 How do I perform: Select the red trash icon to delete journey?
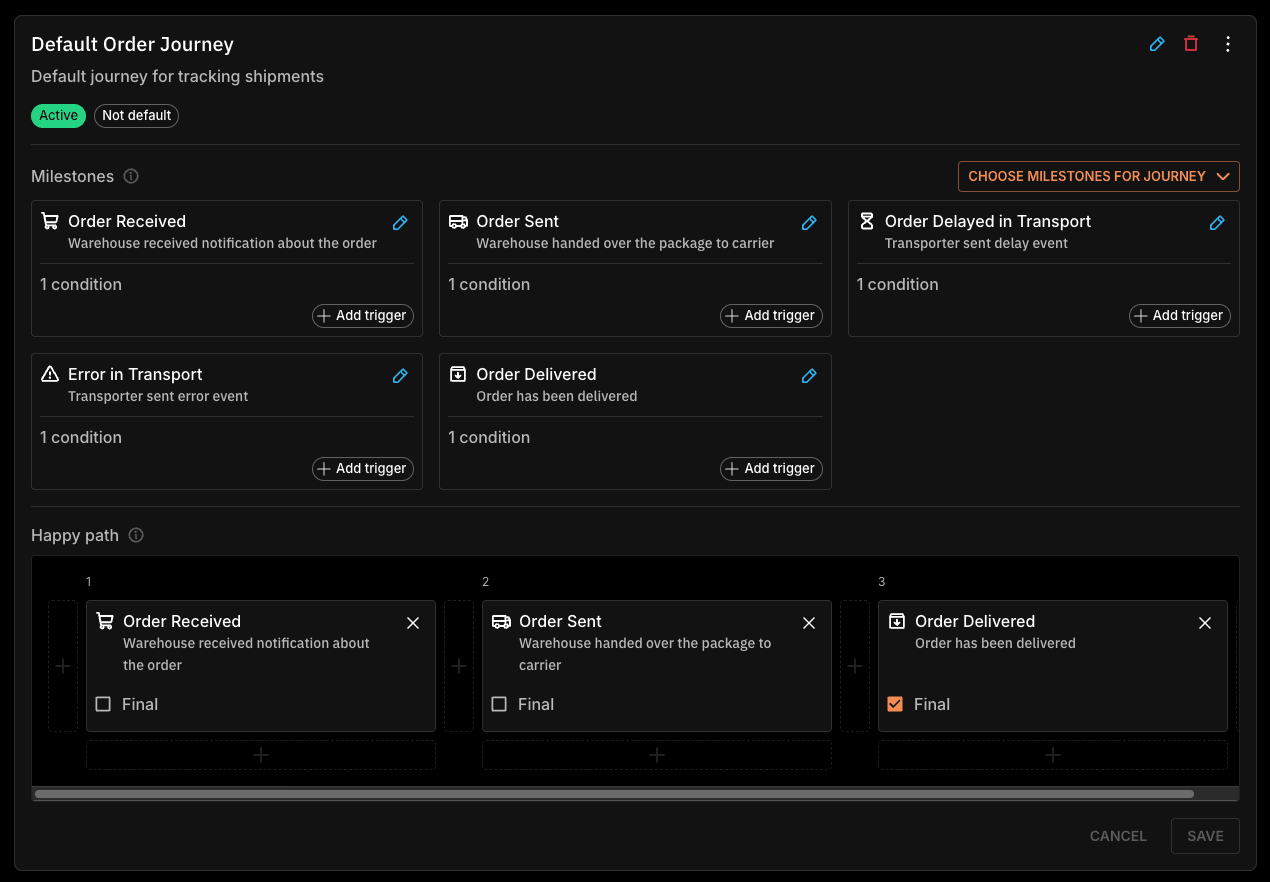(x=1191, y=44)
